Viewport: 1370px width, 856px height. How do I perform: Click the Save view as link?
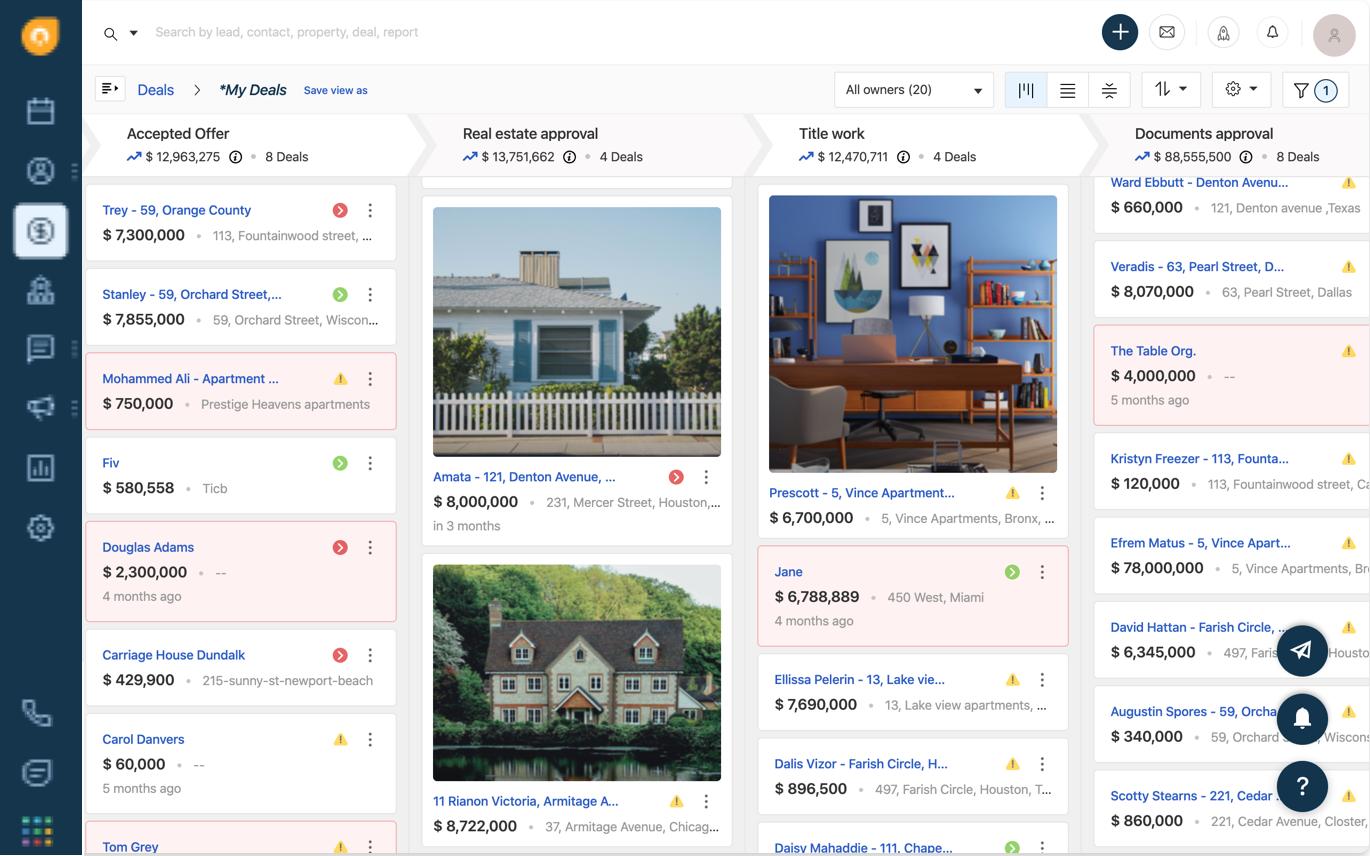pos(335,91)
